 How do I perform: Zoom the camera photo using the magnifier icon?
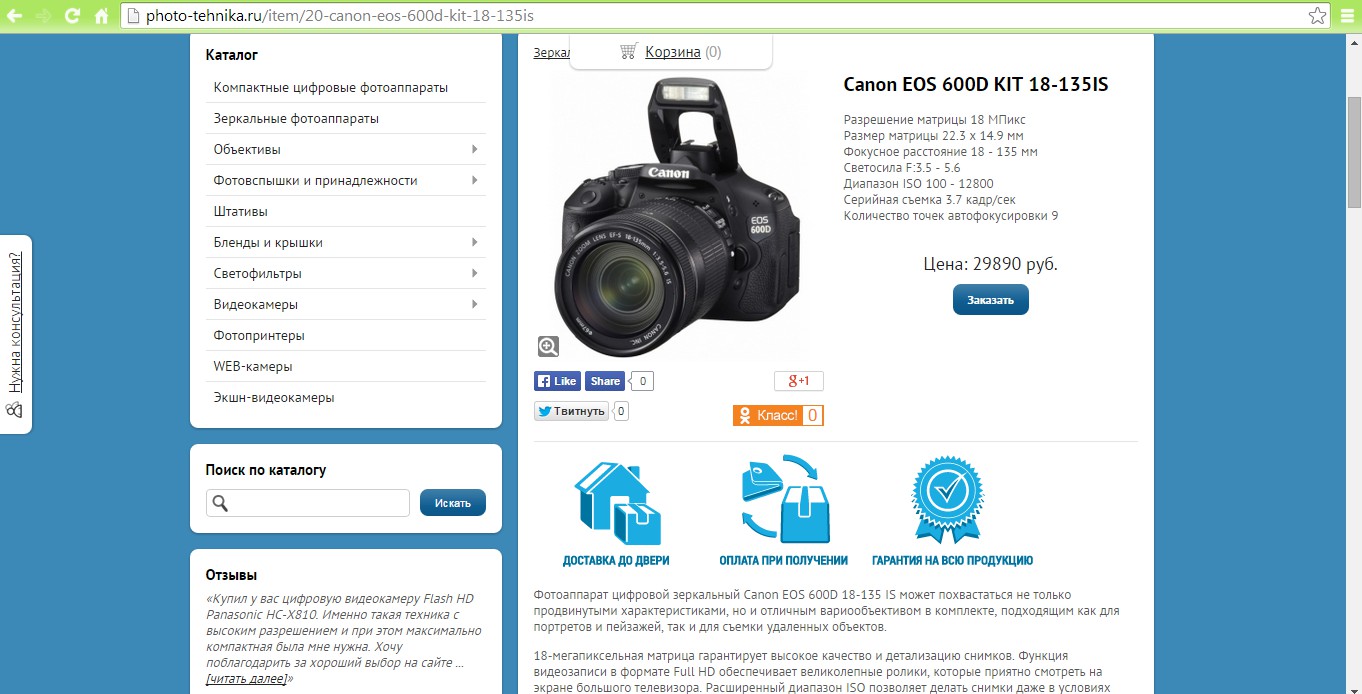[547, 345]
